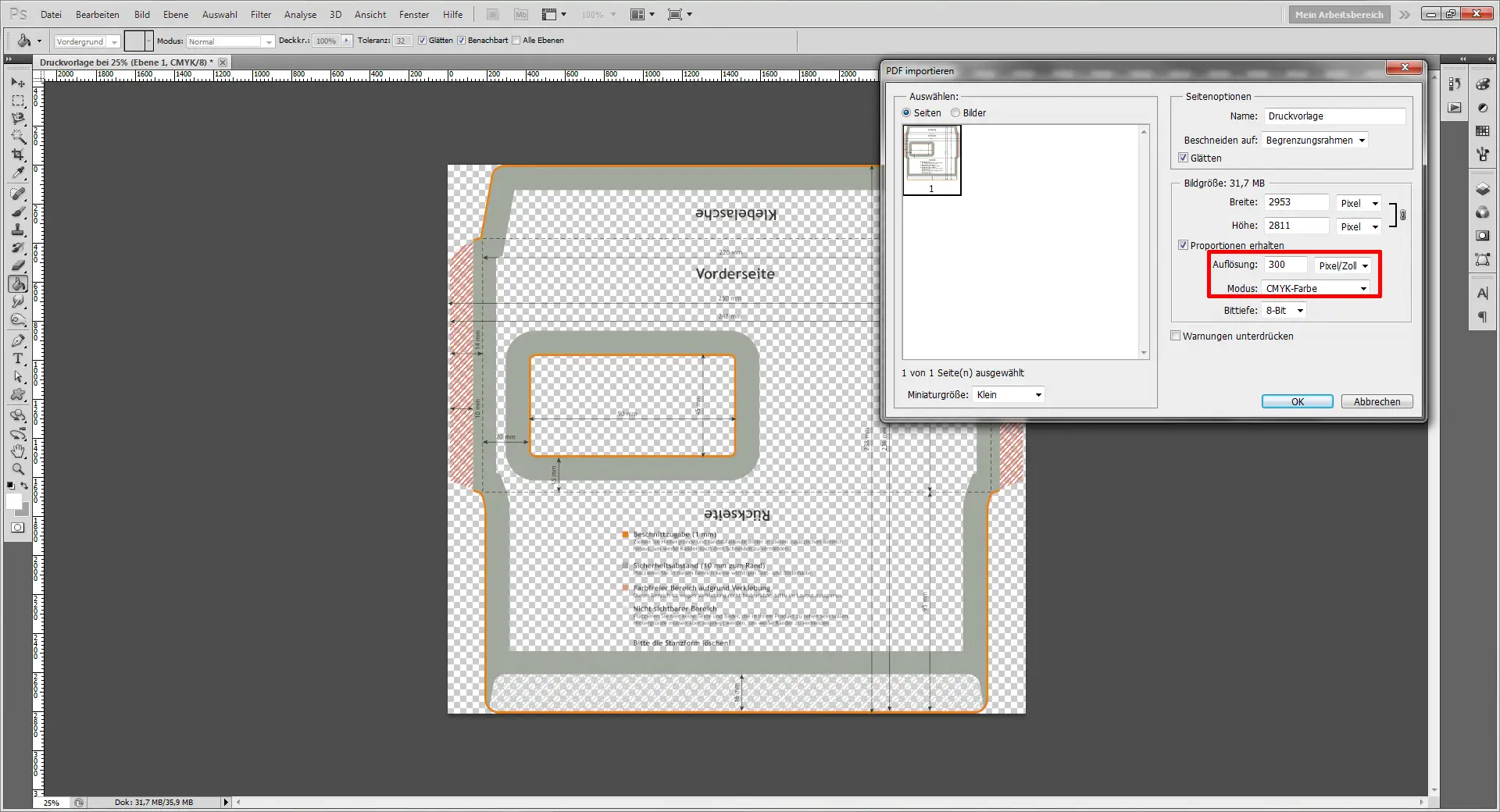Select the Crop tool
1500x812 pixels.
(18, 155)
